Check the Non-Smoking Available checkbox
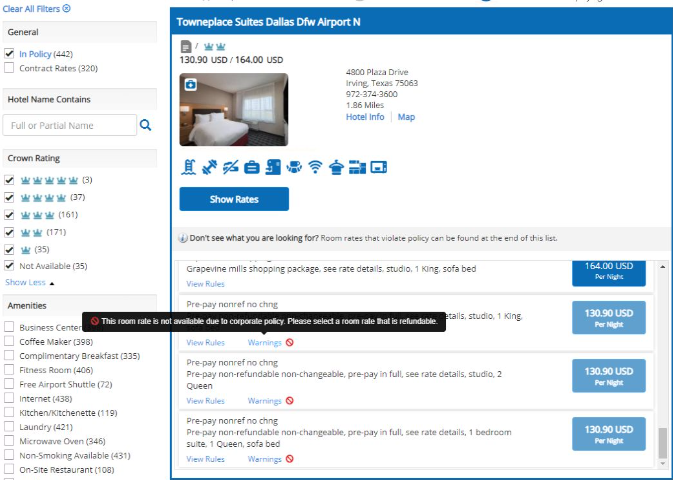This screenshot has height=480, width=673. [x=9, y=455]
